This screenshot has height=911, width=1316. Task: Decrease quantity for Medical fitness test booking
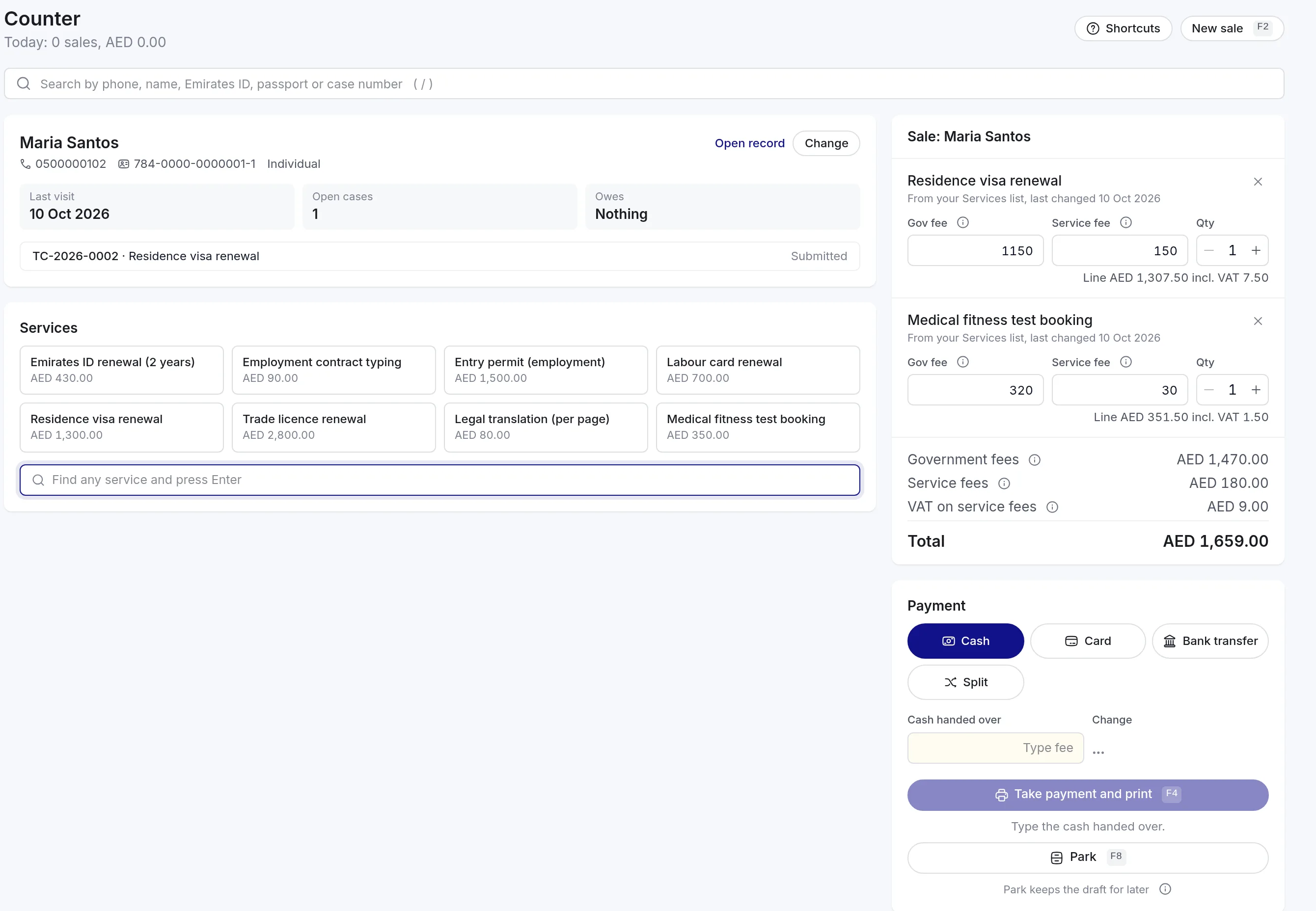point(1208,390)
